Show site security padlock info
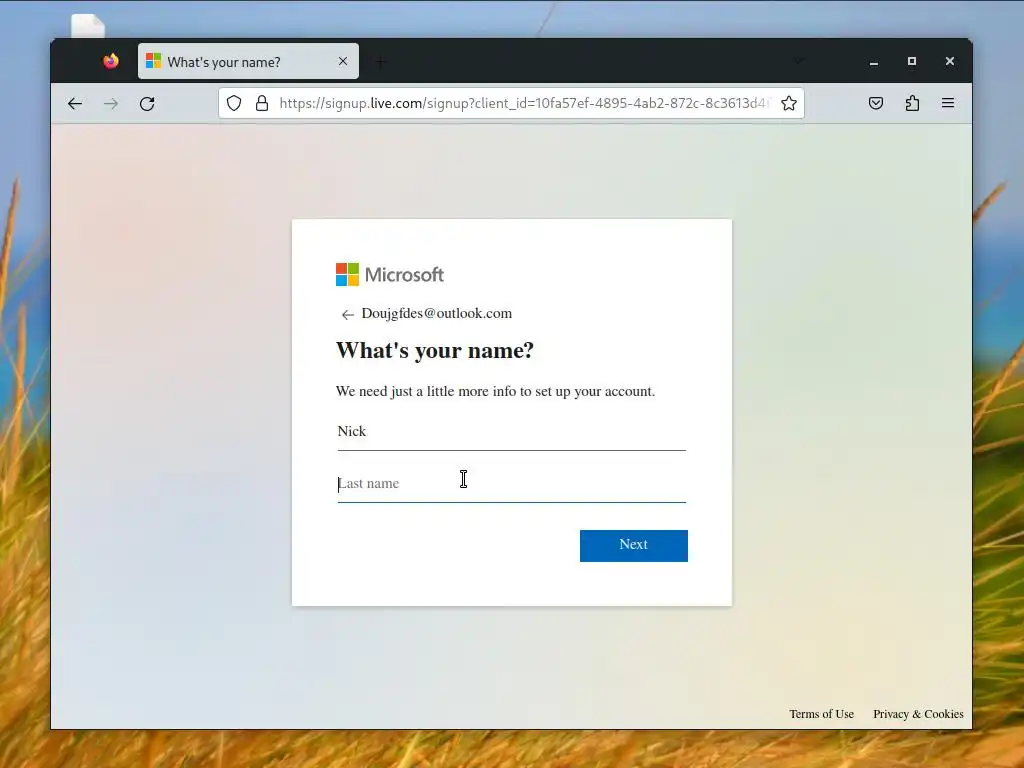This screenshot has height=768, width=1024. (x=262, y=103)
